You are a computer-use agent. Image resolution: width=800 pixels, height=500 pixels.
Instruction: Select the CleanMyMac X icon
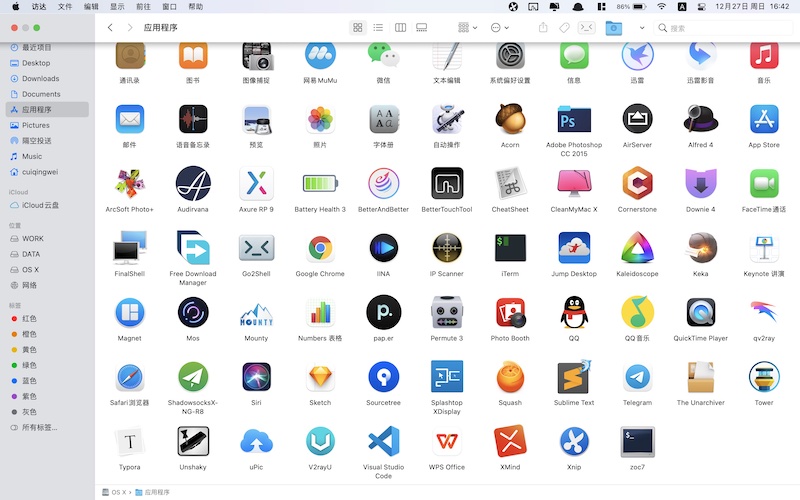(574, 183)
